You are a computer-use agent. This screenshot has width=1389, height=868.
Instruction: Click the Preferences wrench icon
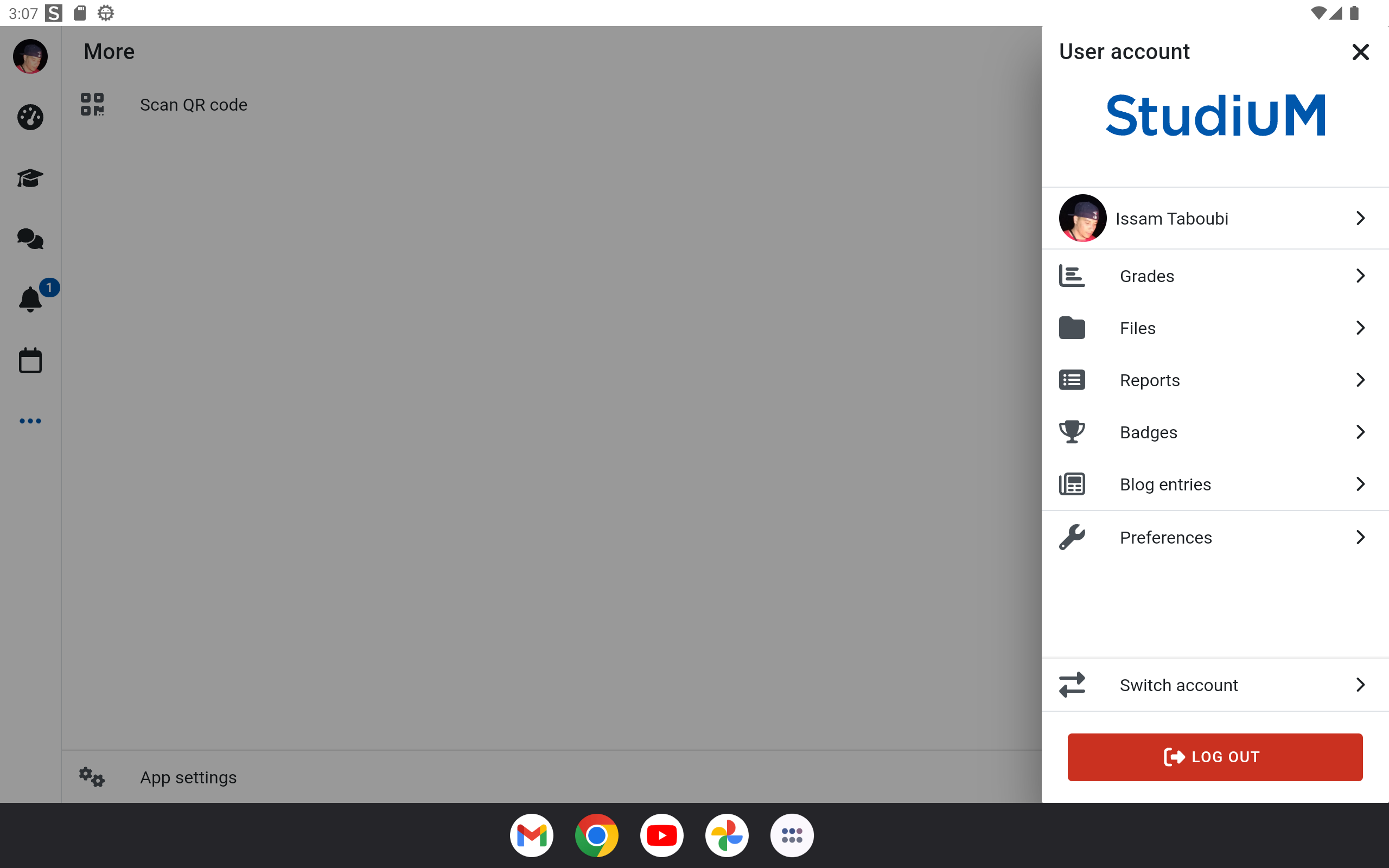point(1072,537)
